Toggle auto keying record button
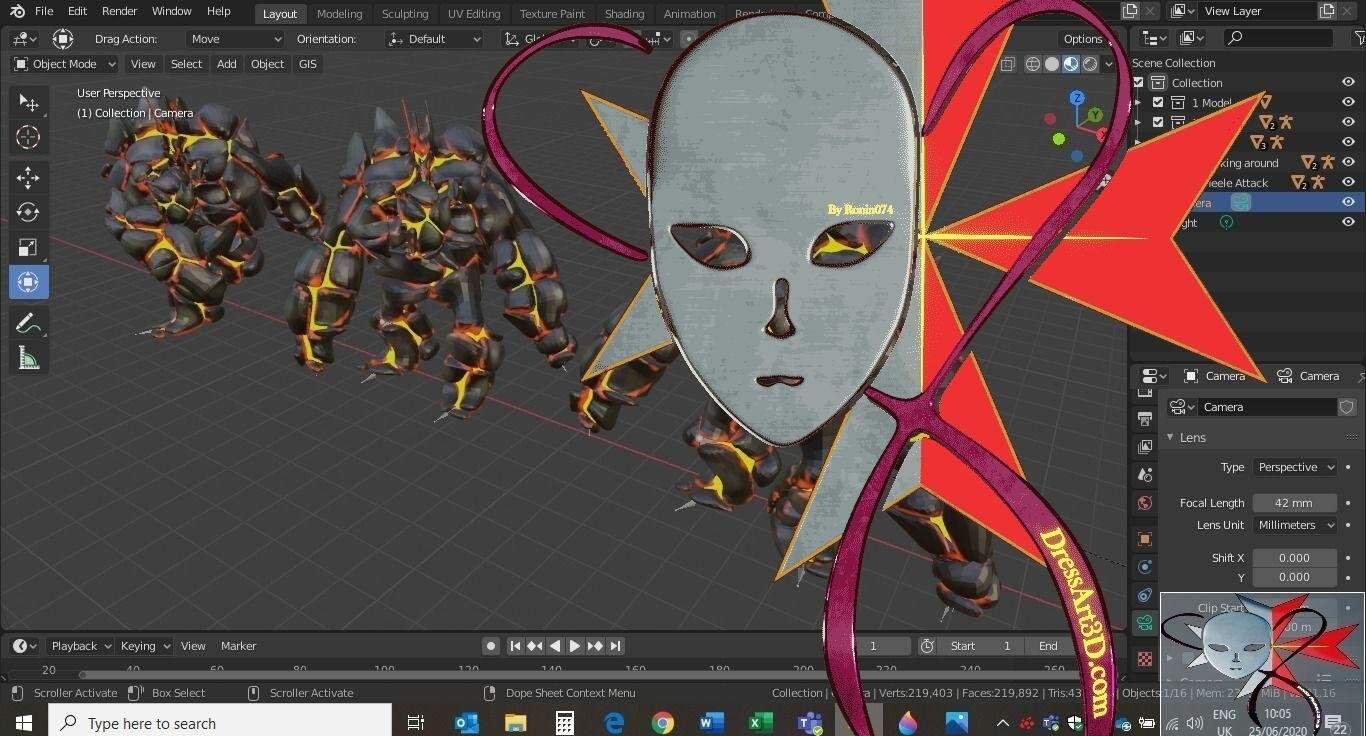The height and width of the screenshot is (736, 1366). (491, 646)
